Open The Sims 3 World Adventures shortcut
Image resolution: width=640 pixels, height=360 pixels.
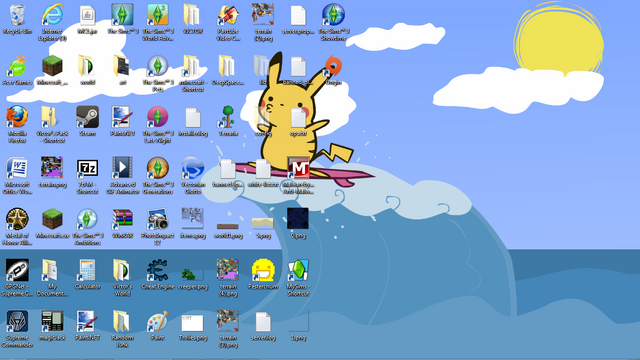click(x=158, y=15)
